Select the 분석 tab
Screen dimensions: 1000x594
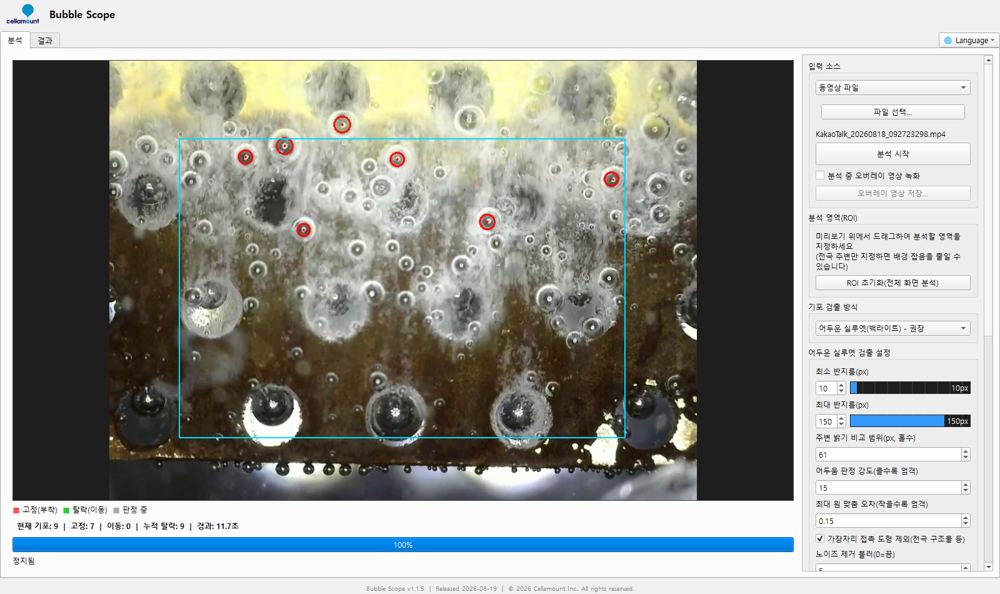click(x=15, y=40)
